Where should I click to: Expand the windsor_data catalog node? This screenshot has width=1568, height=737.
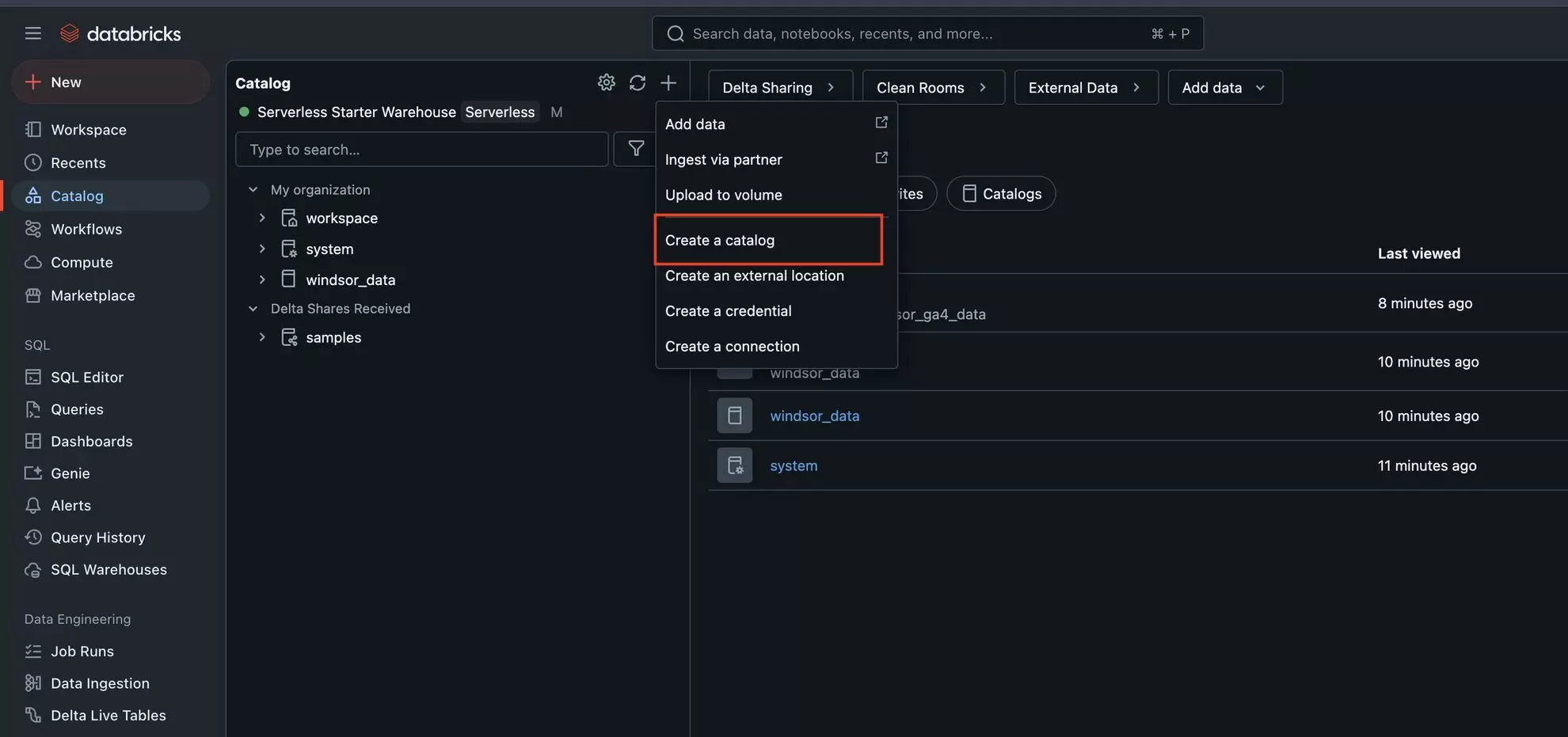pyautogui.click(x=262, y=279)
